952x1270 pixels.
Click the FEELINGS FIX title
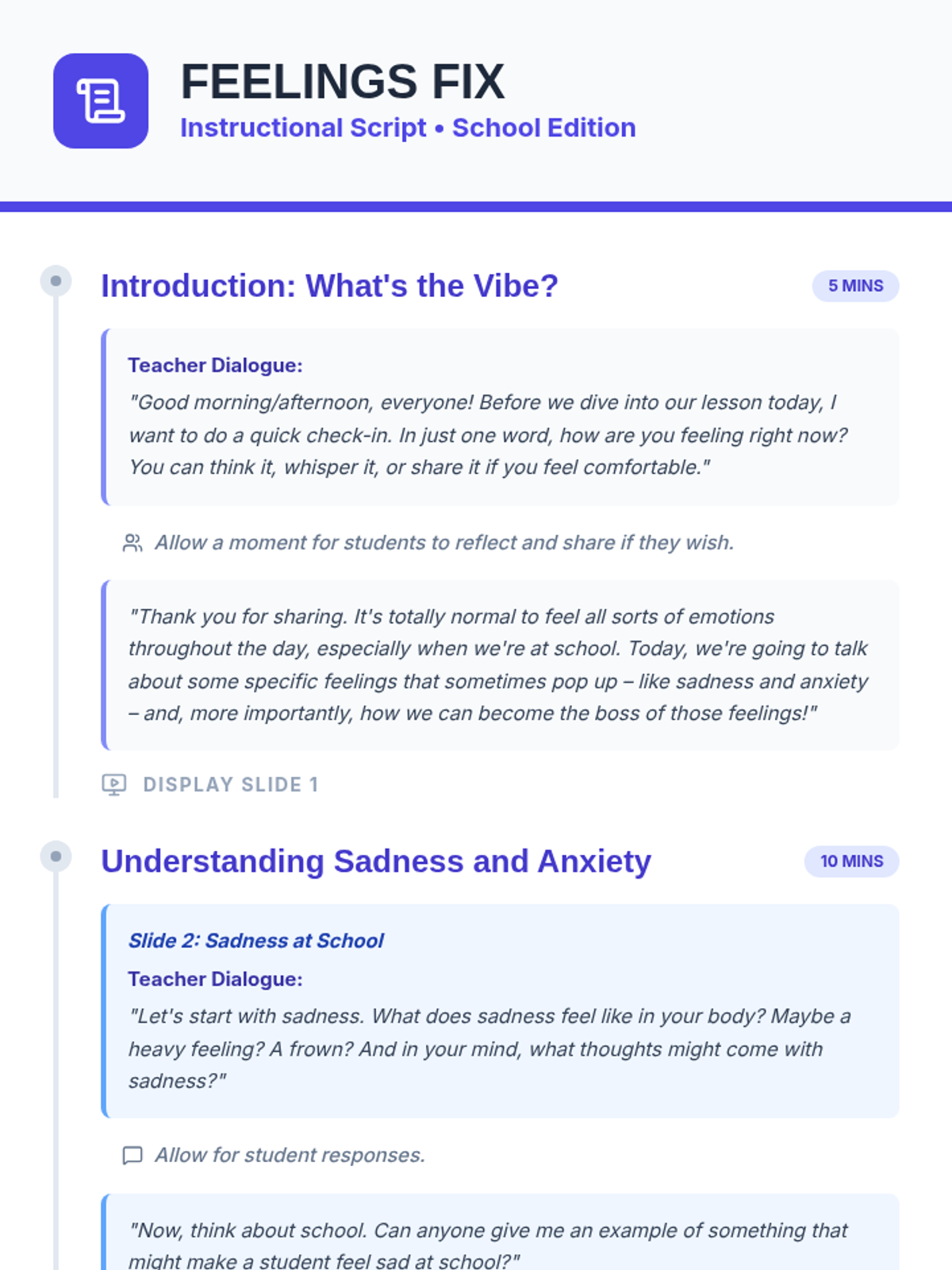tap(343, 81)
